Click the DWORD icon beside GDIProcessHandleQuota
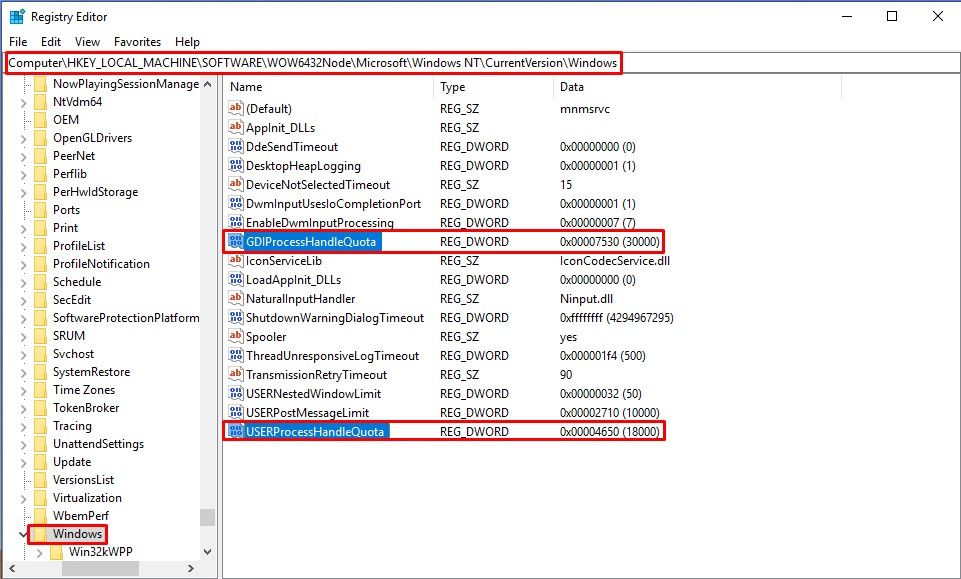The width and height of the screenshot is (961, 579). click(236, 242)
